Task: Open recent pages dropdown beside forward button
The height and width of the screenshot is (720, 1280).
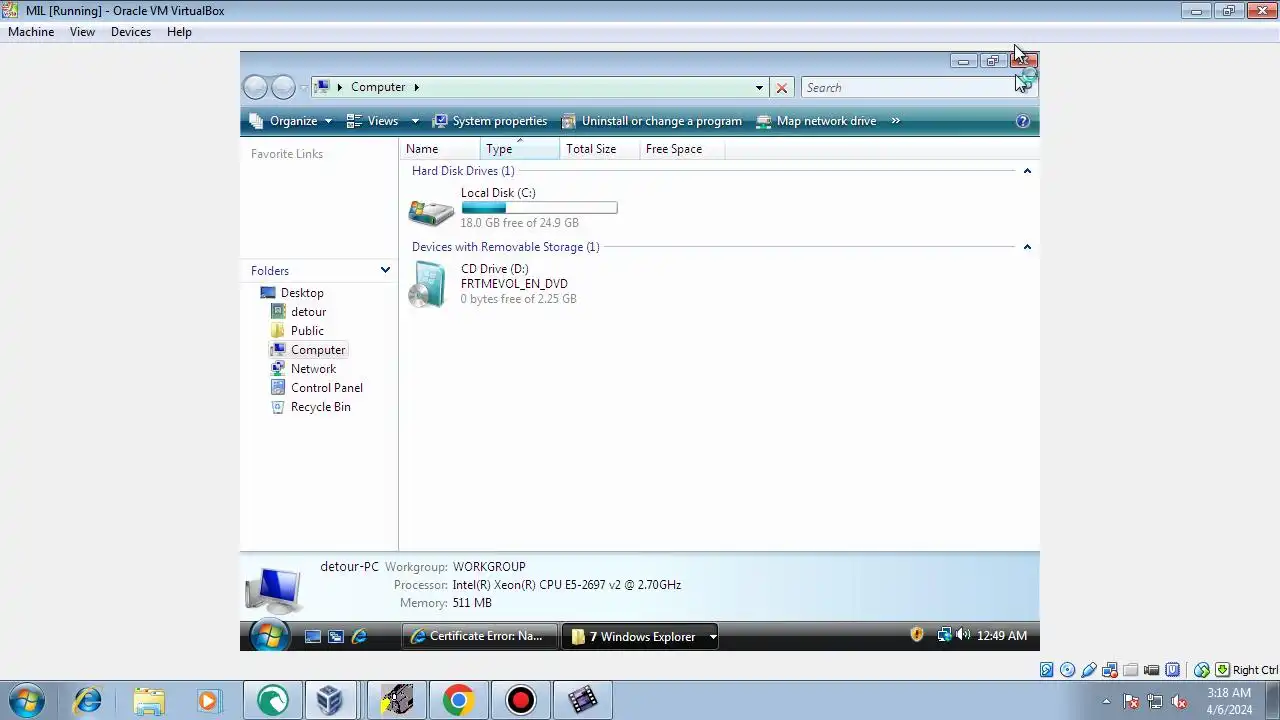Action: click(303, 88)
